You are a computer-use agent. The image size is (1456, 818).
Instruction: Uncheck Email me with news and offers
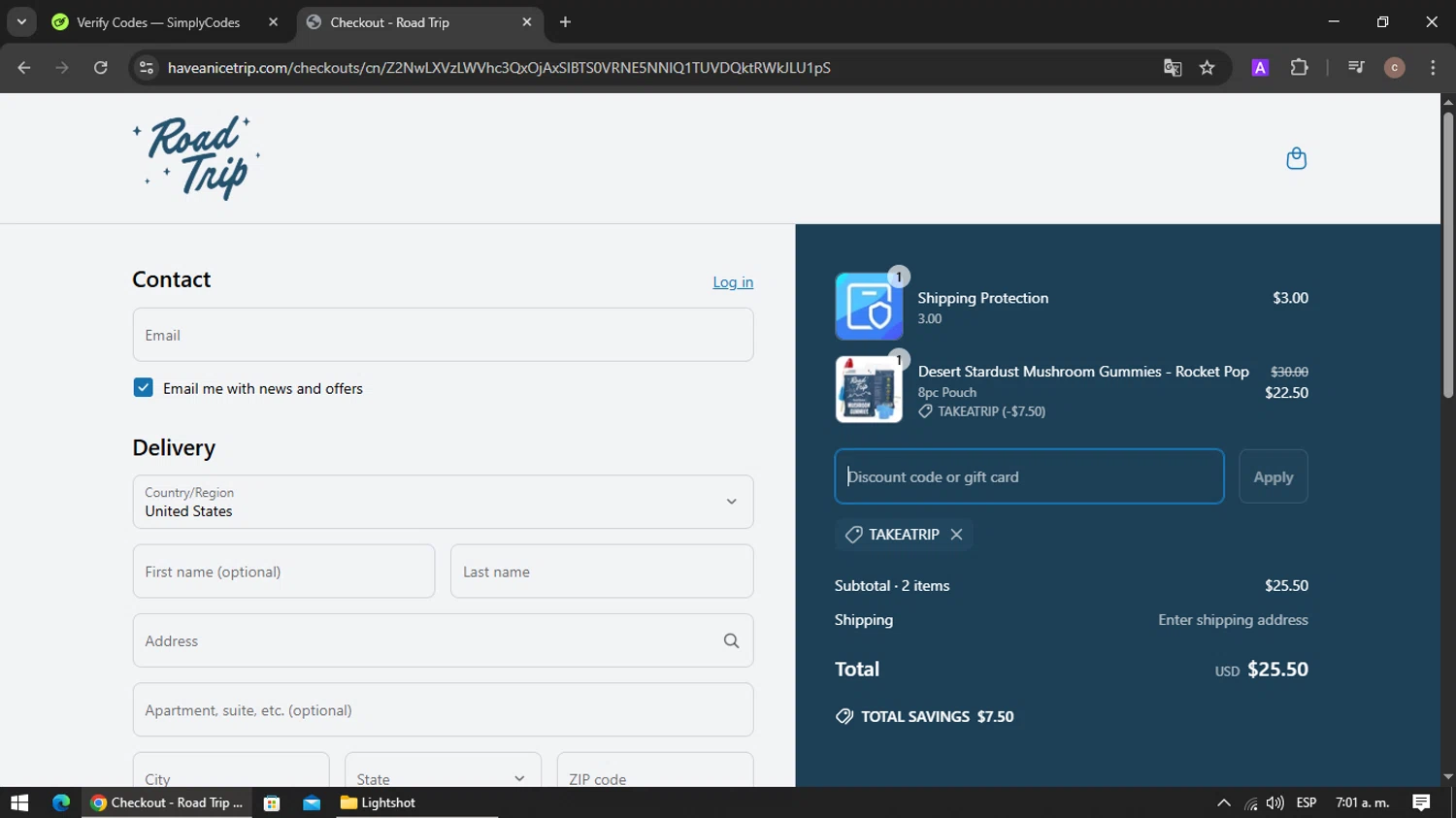pos(143,388)
